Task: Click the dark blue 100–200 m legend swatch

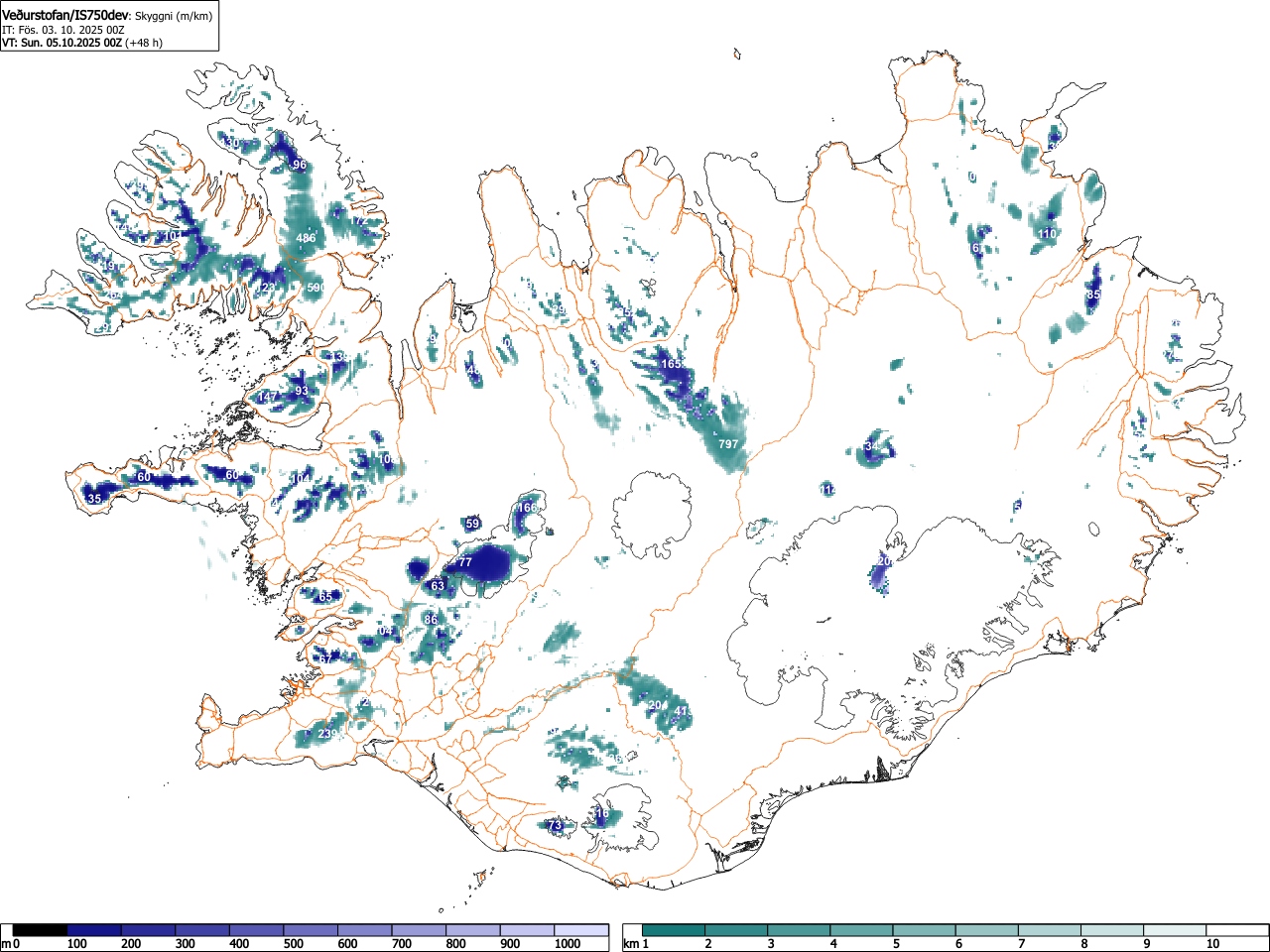Action: coord(94,930)
